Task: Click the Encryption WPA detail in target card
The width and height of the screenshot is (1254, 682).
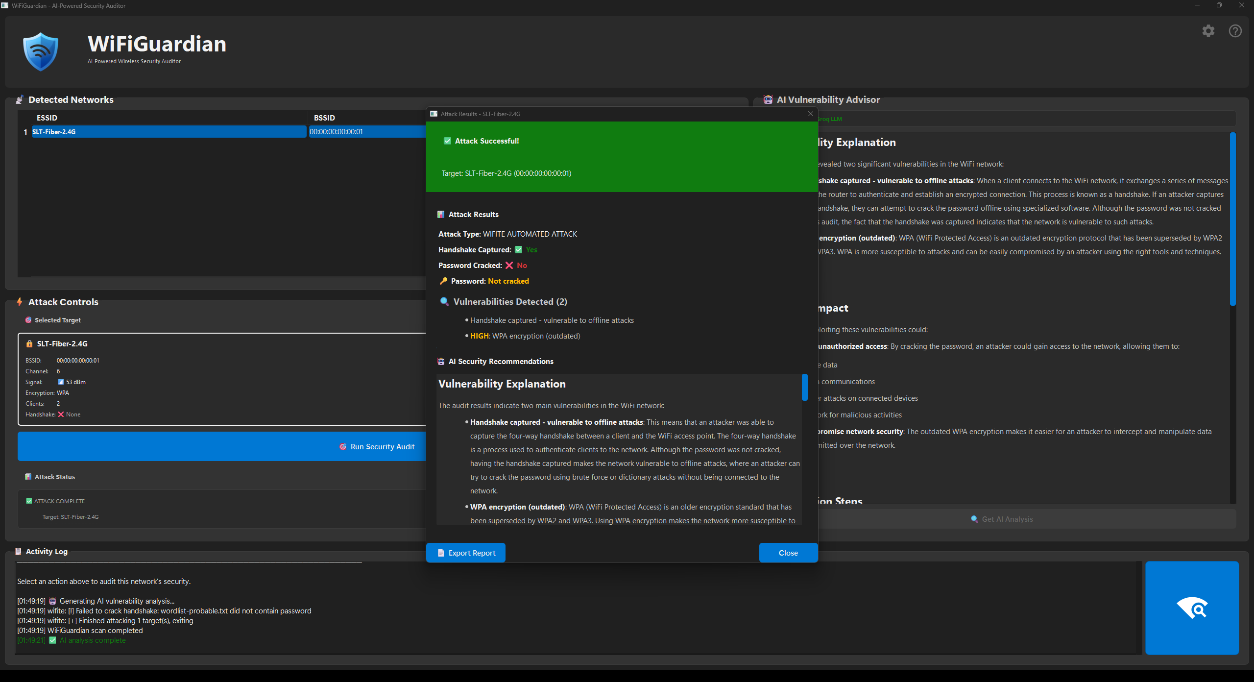Action: tap(47, 393)
